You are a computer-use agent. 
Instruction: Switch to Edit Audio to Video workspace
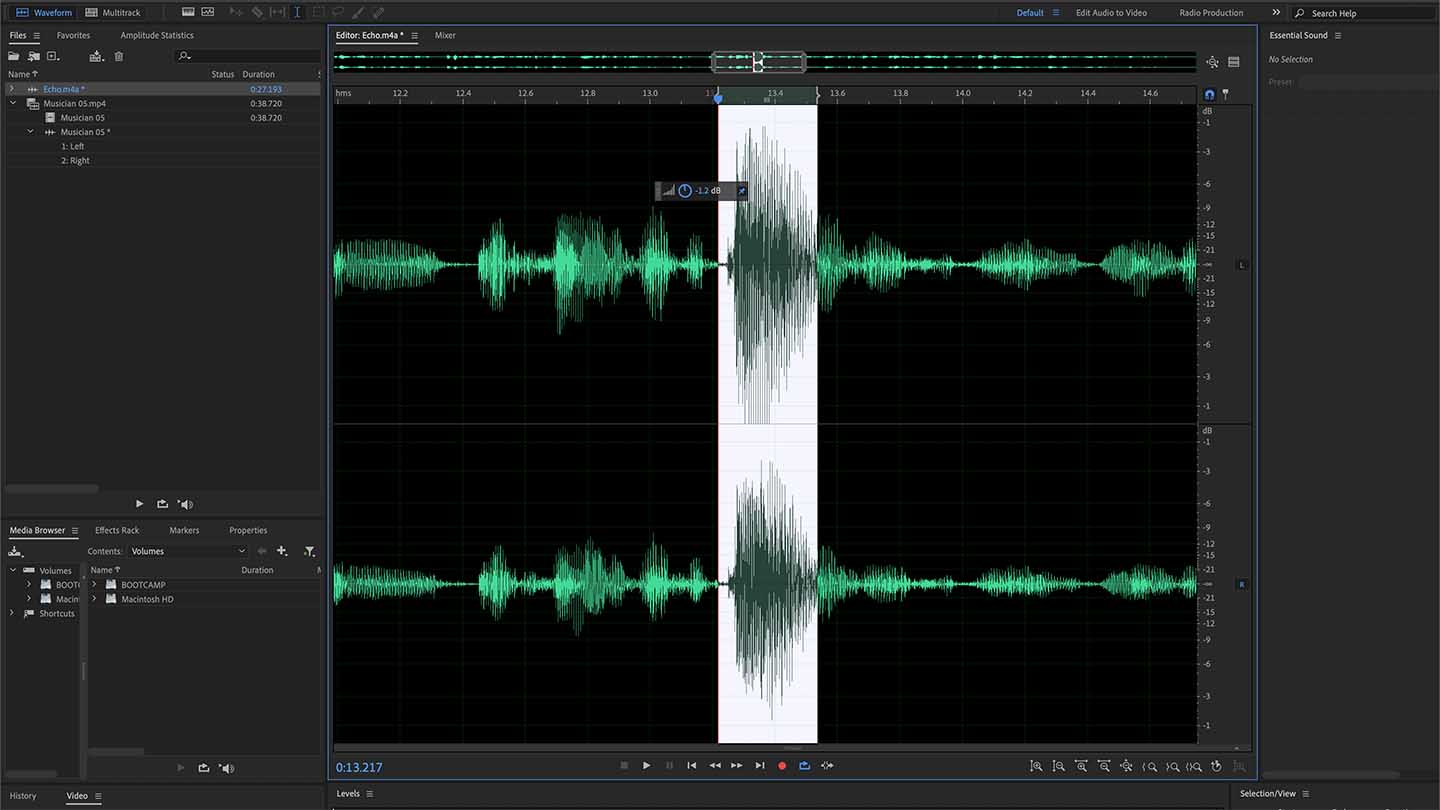[x=1111, y=13]
